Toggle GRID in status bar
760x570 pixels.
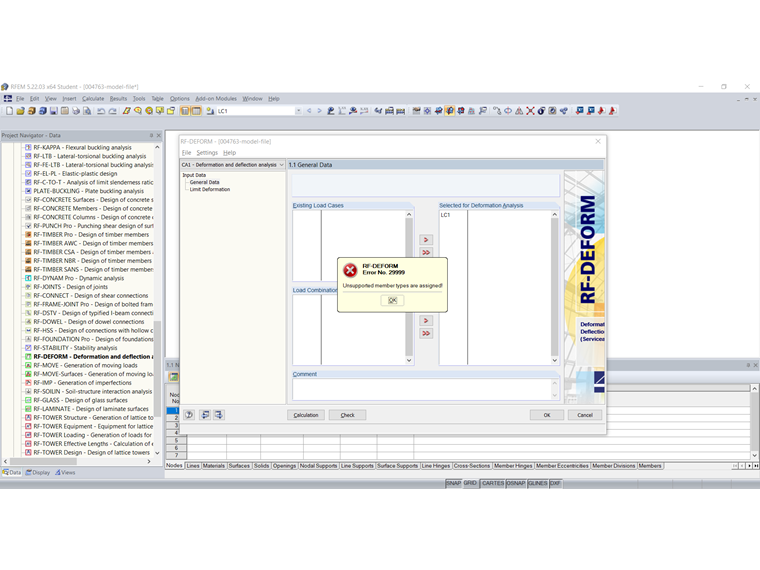[470, 483]
